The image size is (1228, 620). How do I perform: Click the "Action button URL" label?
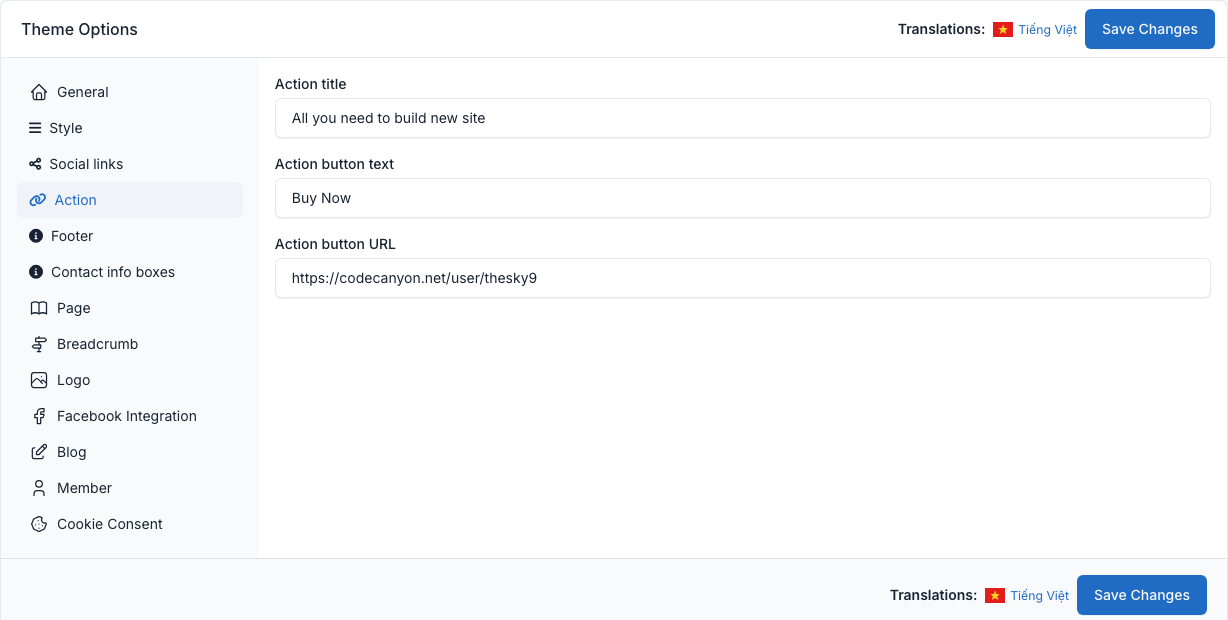tap(336, 244)
